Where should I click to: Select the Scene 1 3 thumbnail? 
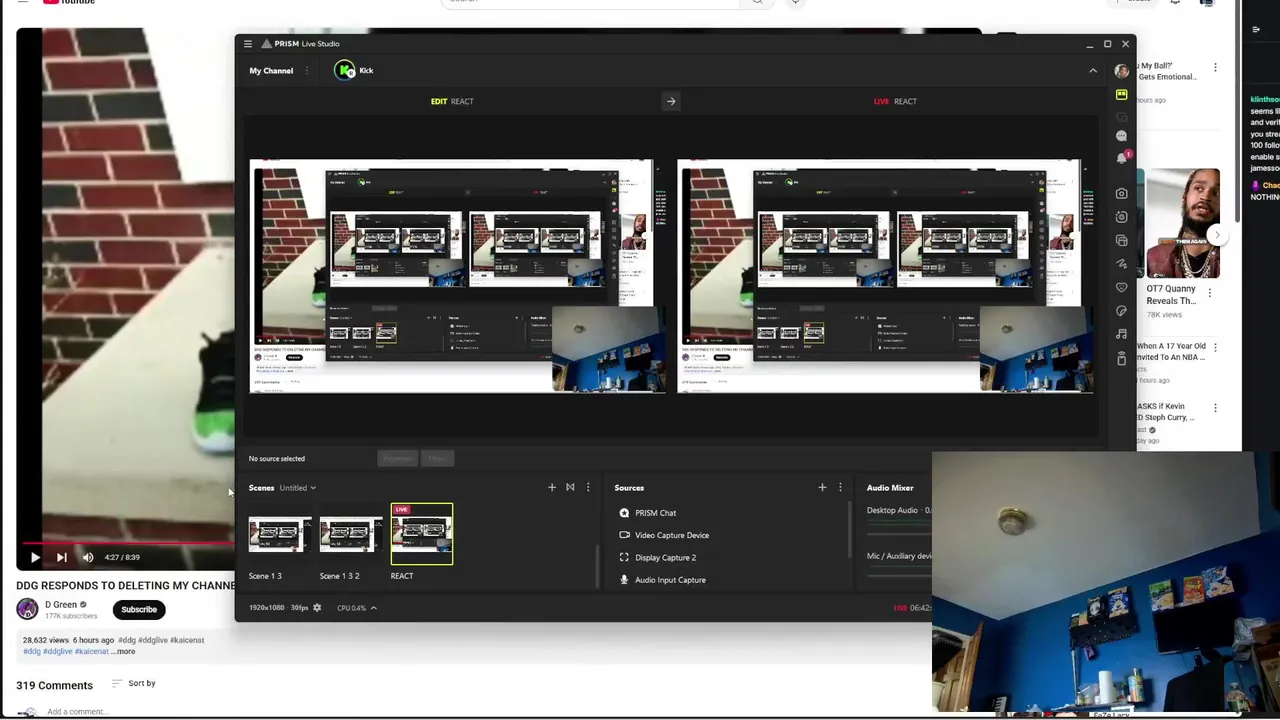pos(280,535)
